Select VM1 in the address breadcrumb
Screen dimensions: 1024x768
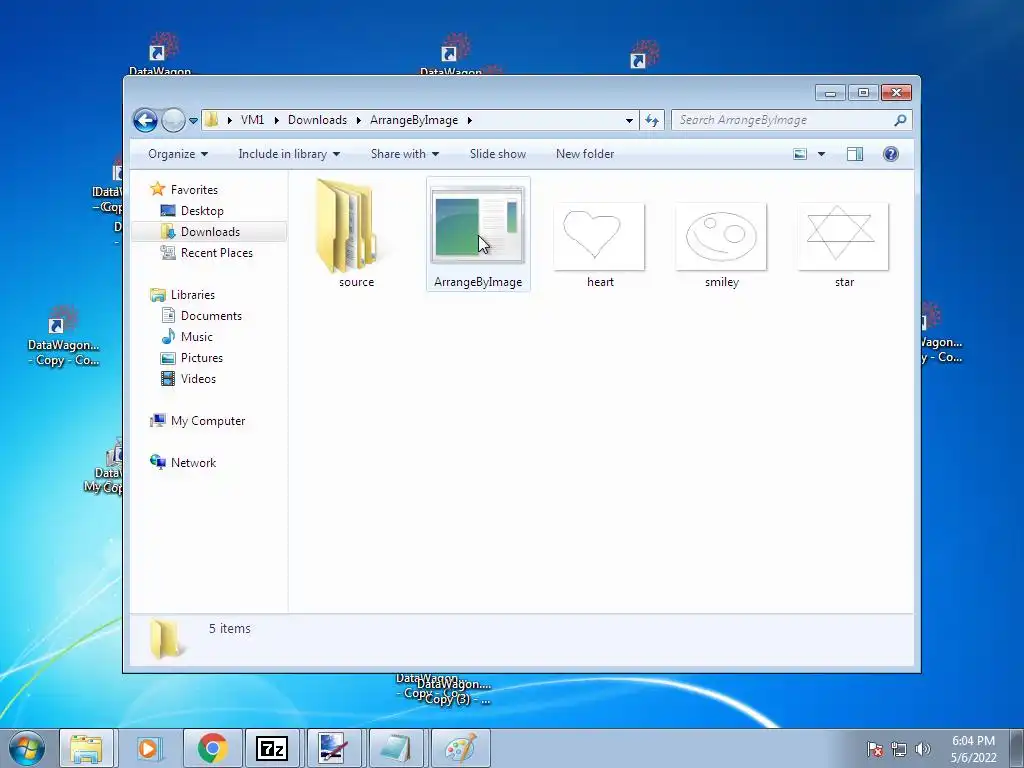pyautogui.click(x=252, y=120)
